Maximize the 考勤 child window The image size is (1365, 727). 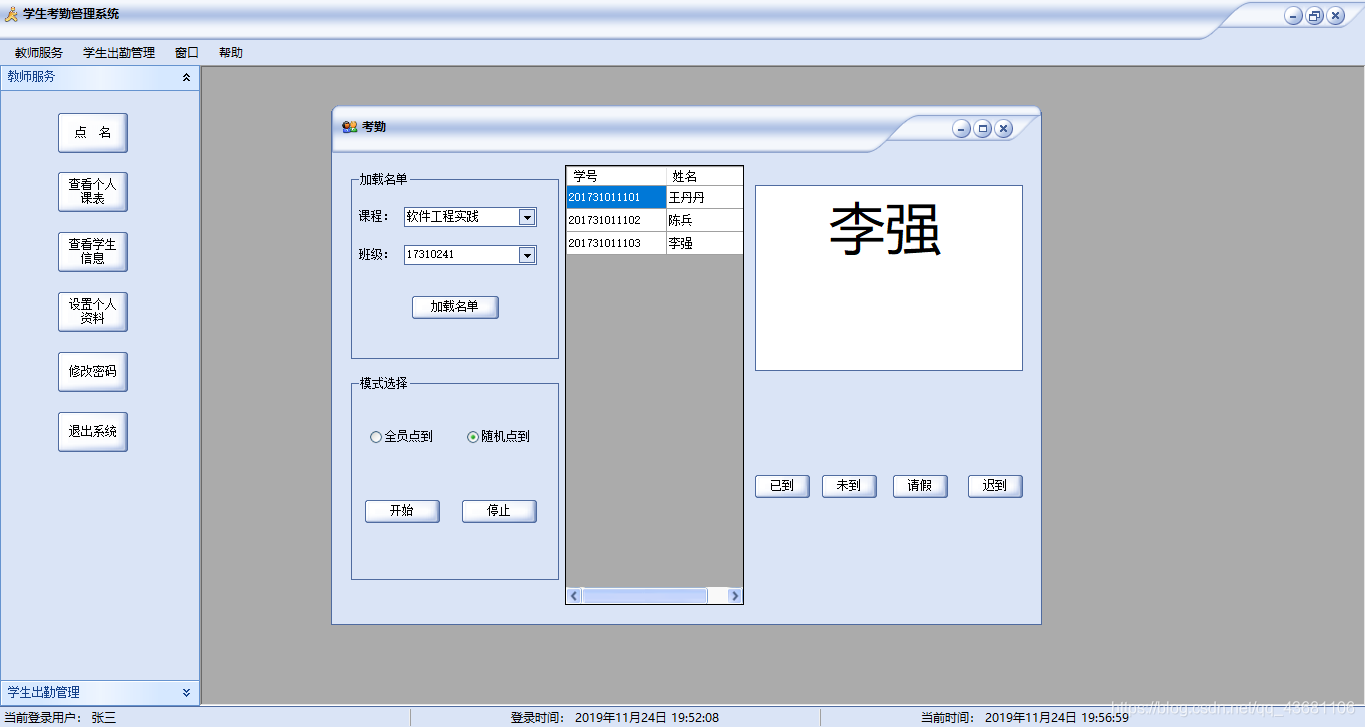[983, 128]
